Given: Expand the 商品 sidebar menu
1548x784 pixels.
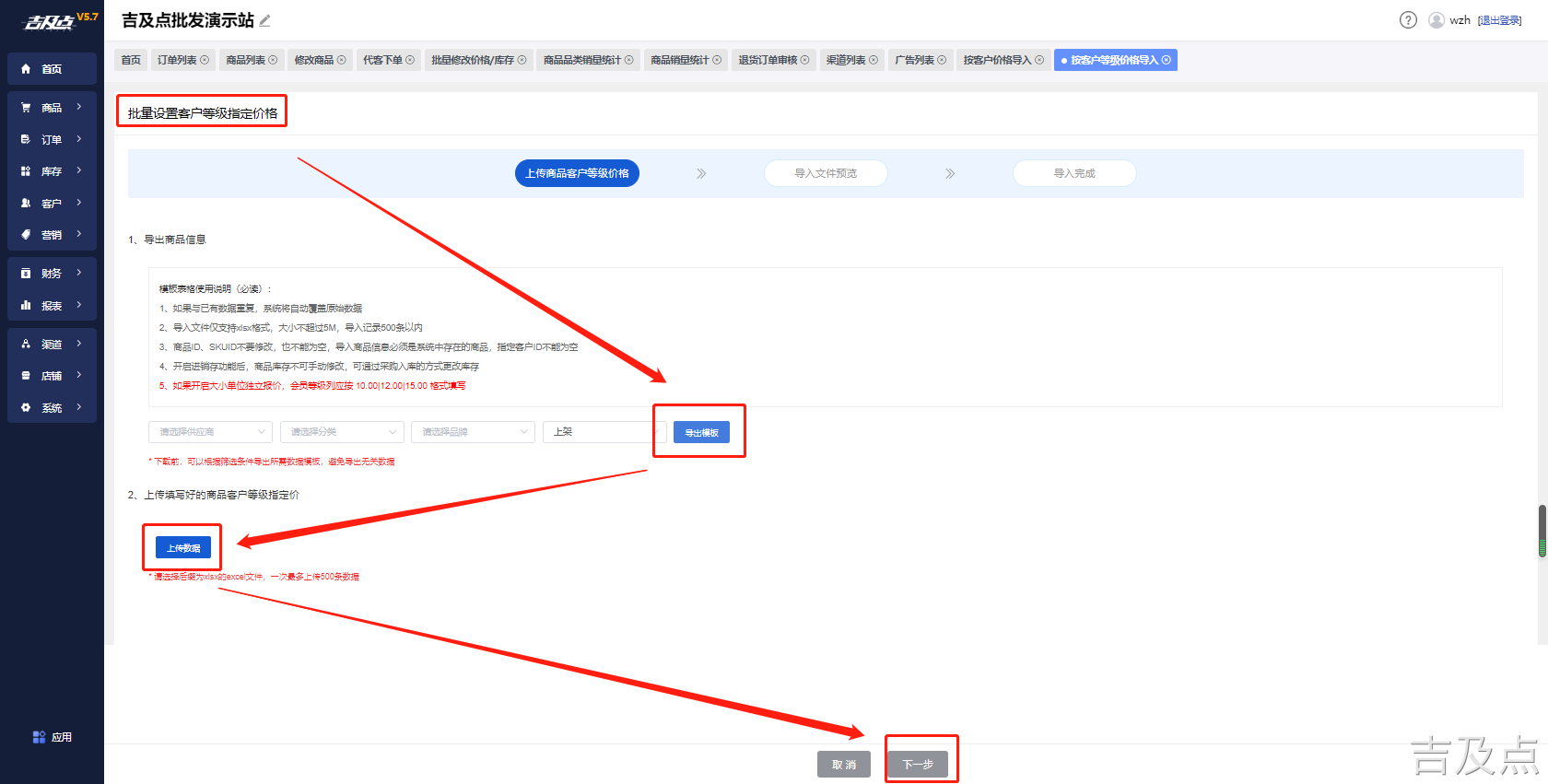Looking at the screenshot, I should (x=52, y=108).
